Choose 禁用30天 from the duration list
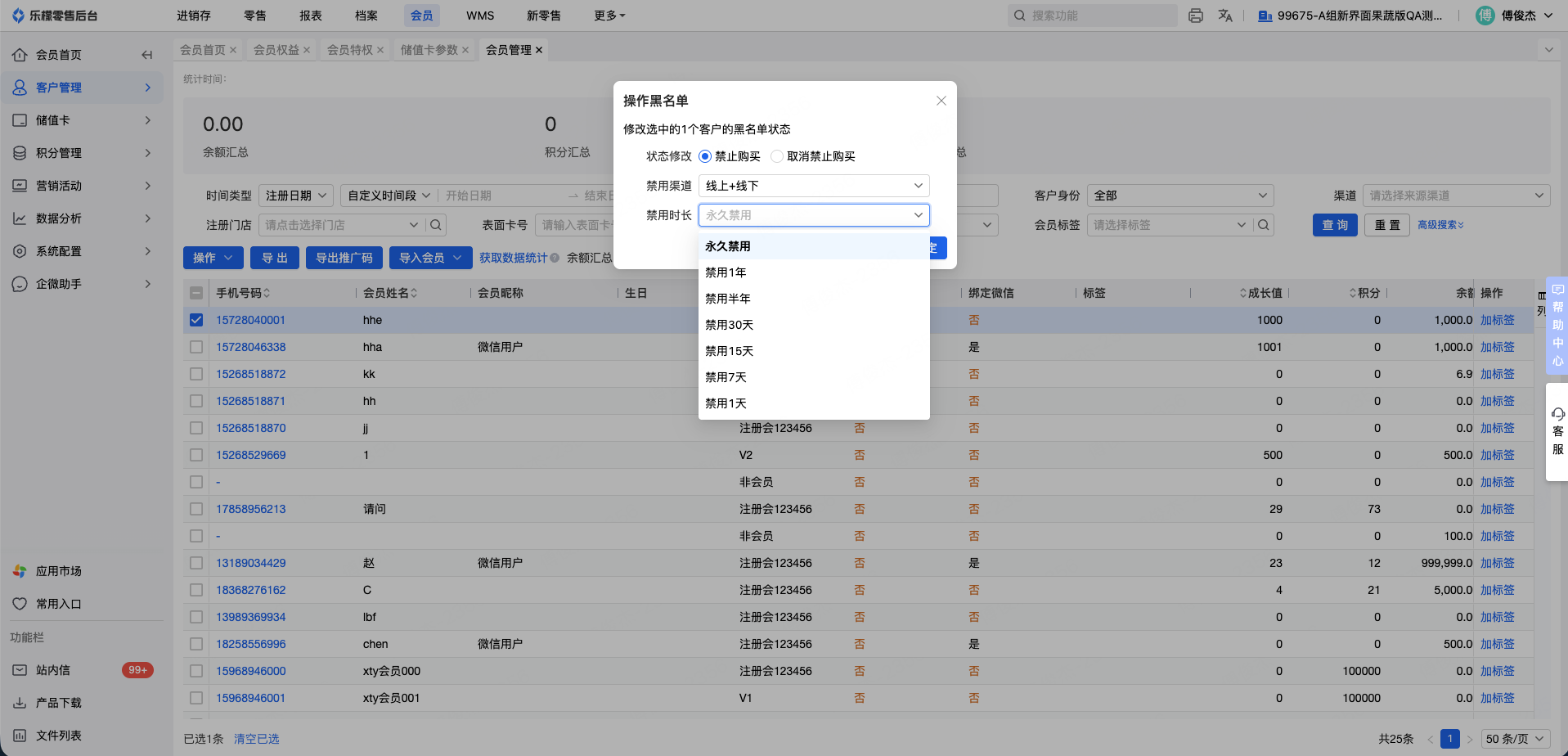Viewport: 1568px width, 756px height. point(814,325)
